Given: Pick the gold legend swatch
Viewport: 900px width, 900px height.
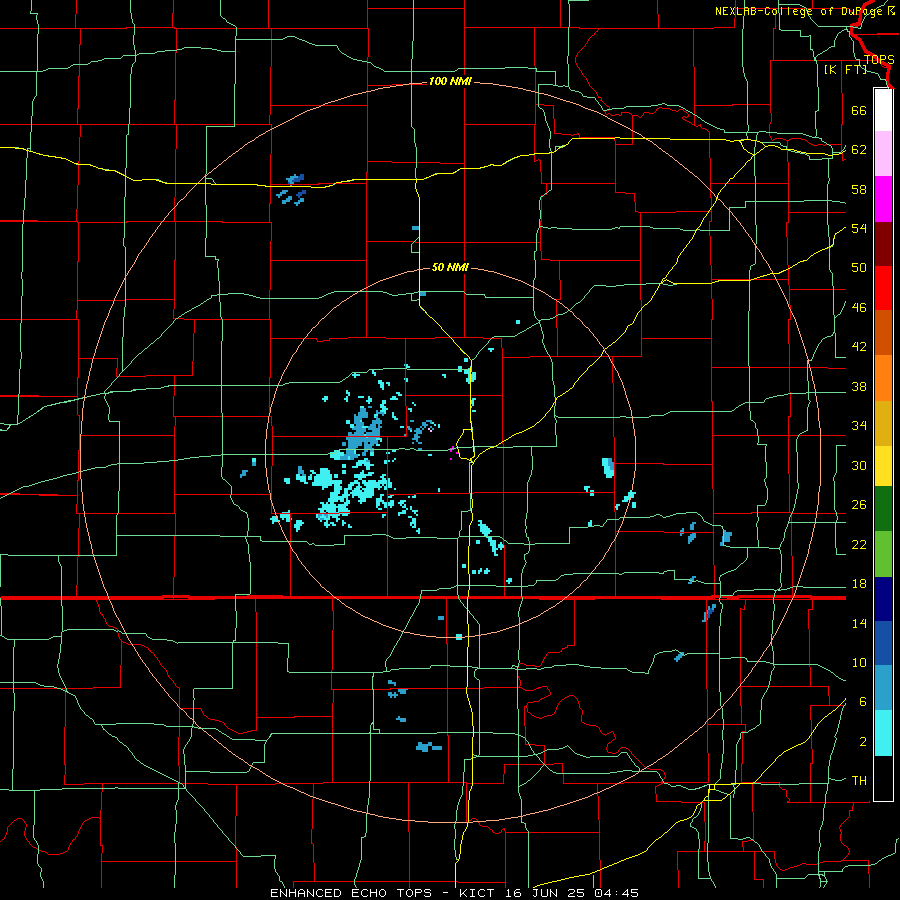Looking at the screenshot, I should coord(883,423).
